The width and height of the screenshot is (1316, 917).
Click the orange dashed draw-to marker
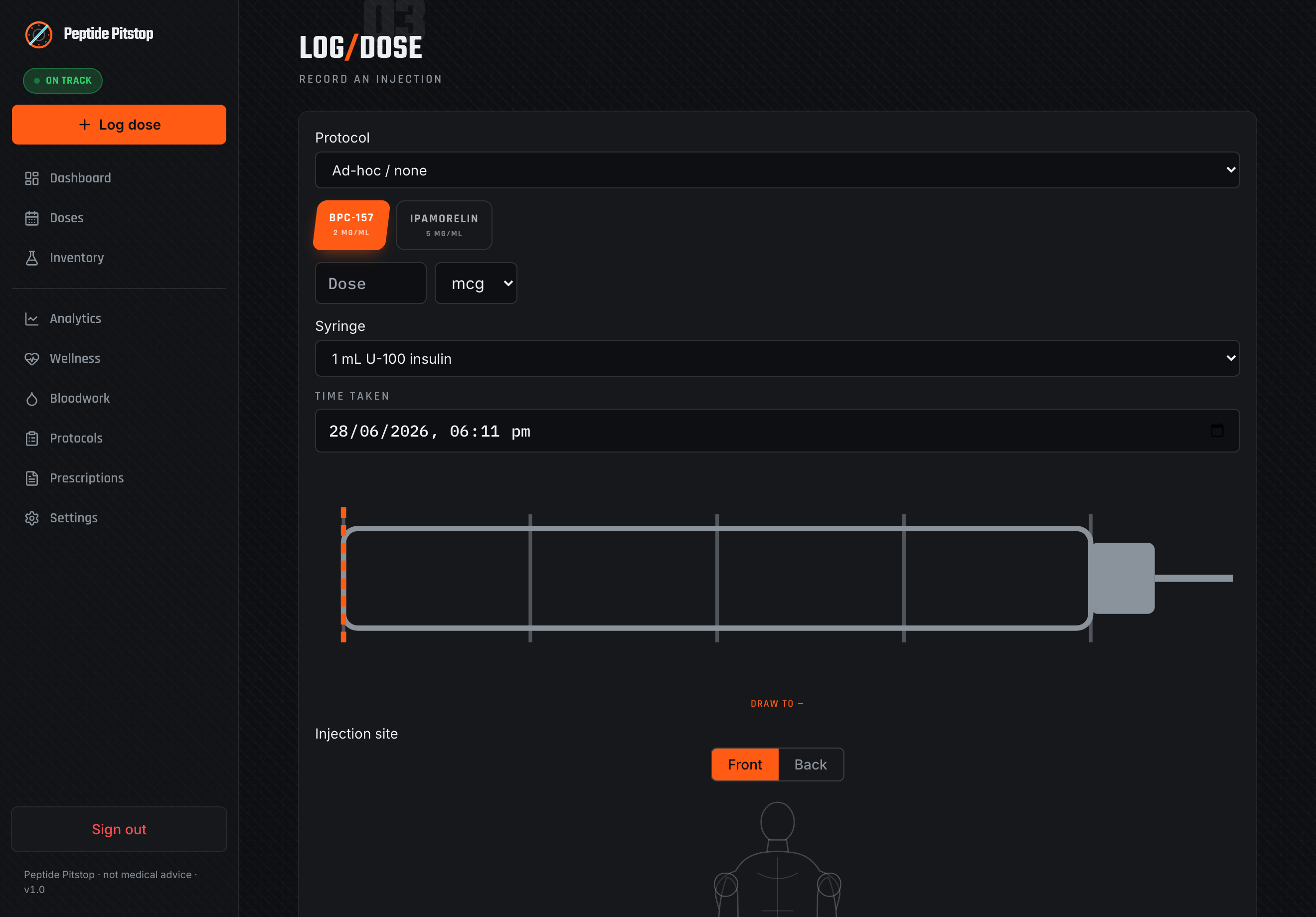tap(343, 575)
